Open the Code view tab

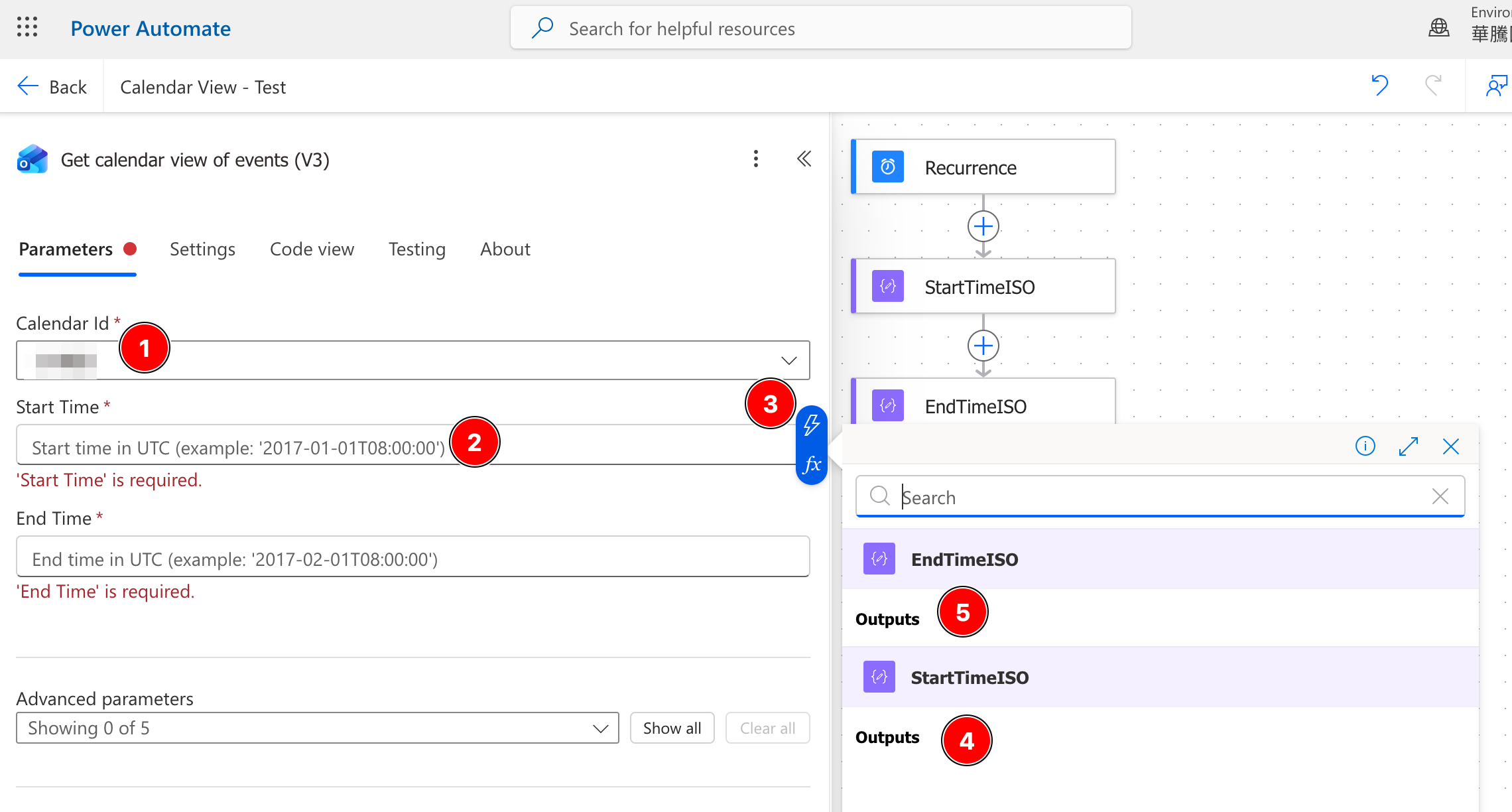(x=312, y=249)
